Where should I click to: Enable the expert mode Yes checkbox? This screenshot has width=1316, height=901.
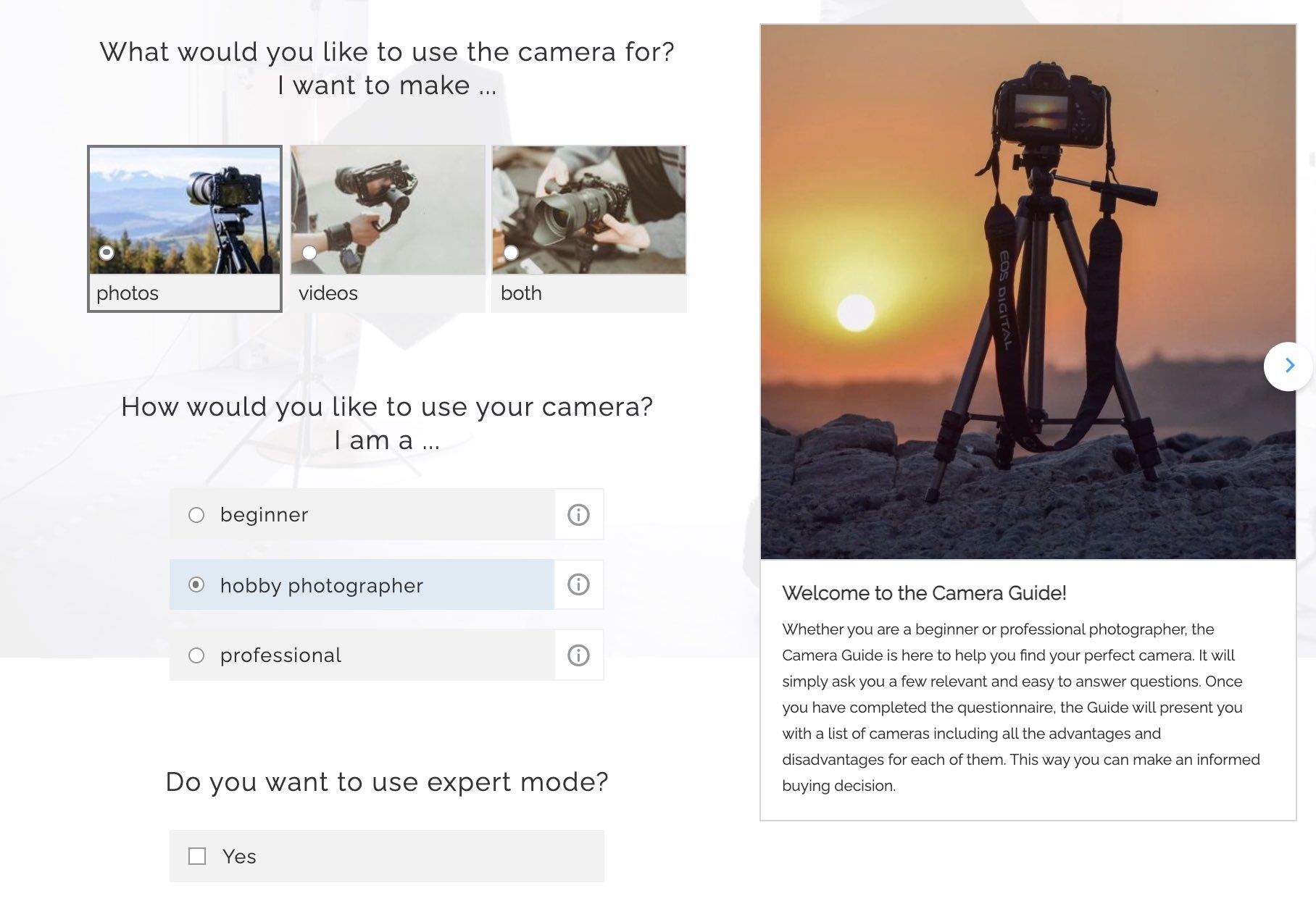(x=197, y=856)
